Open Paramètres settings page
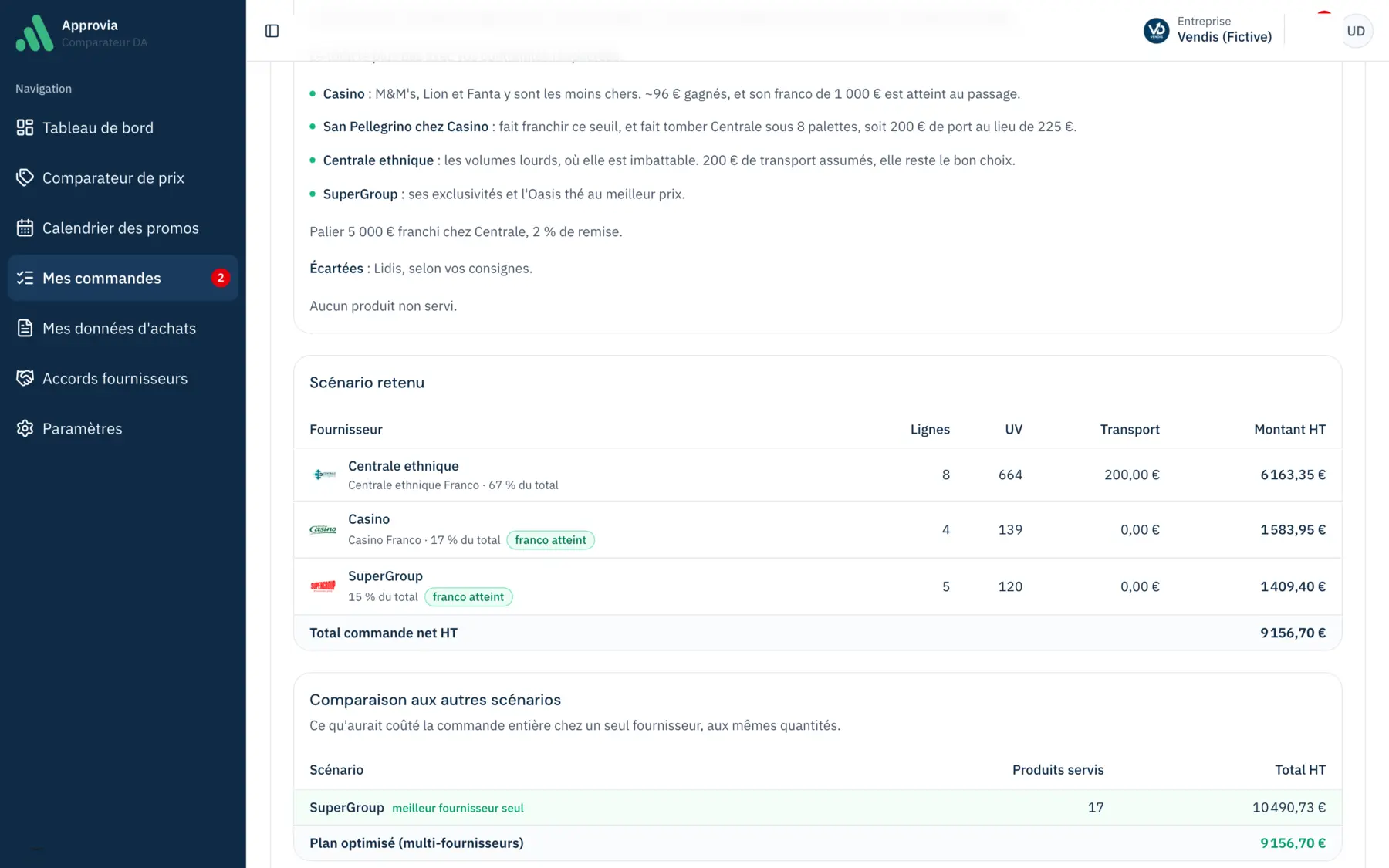1389x868 pixels. (123, 428)
